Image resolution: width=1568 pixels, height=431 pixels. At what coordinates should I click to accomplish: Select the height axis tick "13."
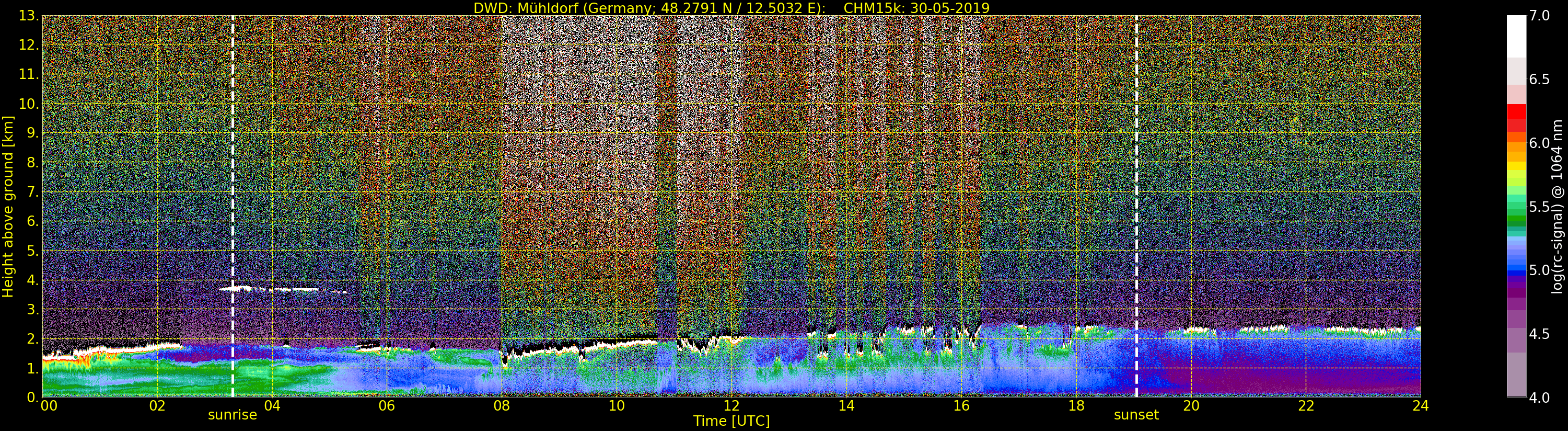[29, 16]
